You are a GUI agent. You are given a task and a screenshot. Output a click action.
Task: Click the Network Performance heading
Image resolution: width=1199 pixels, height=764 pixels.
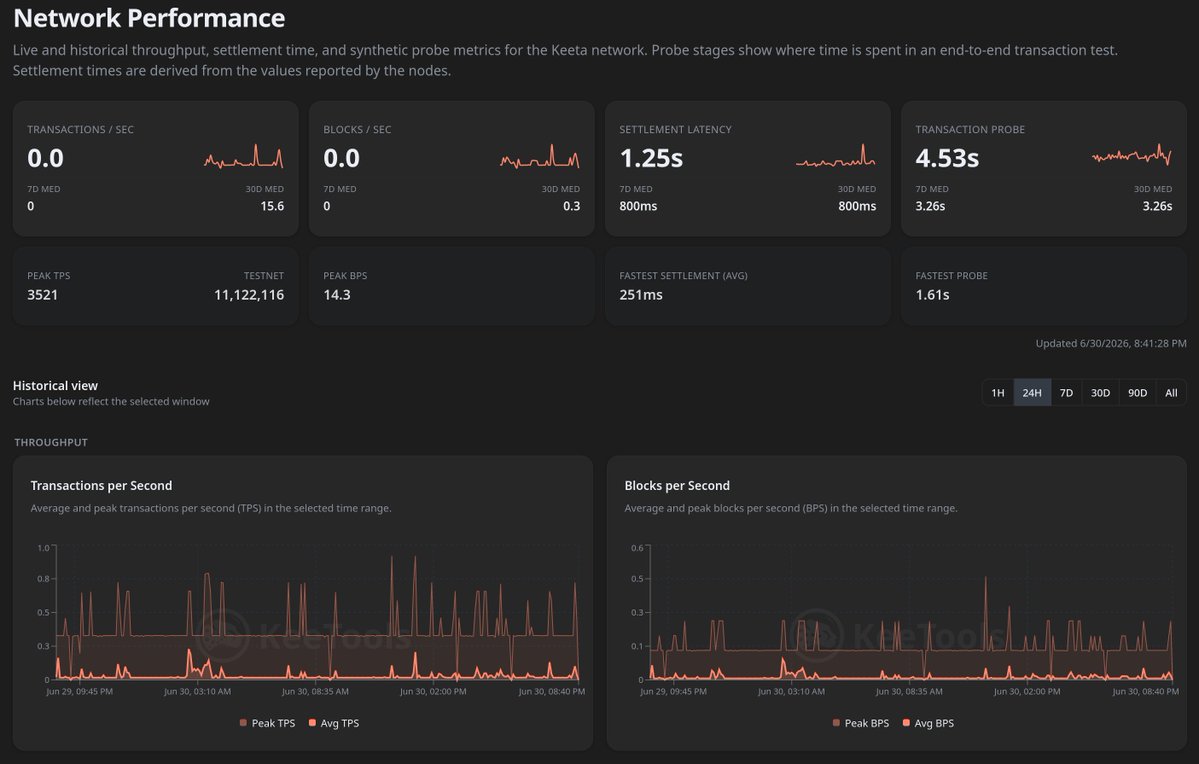(x=149, y=18)
